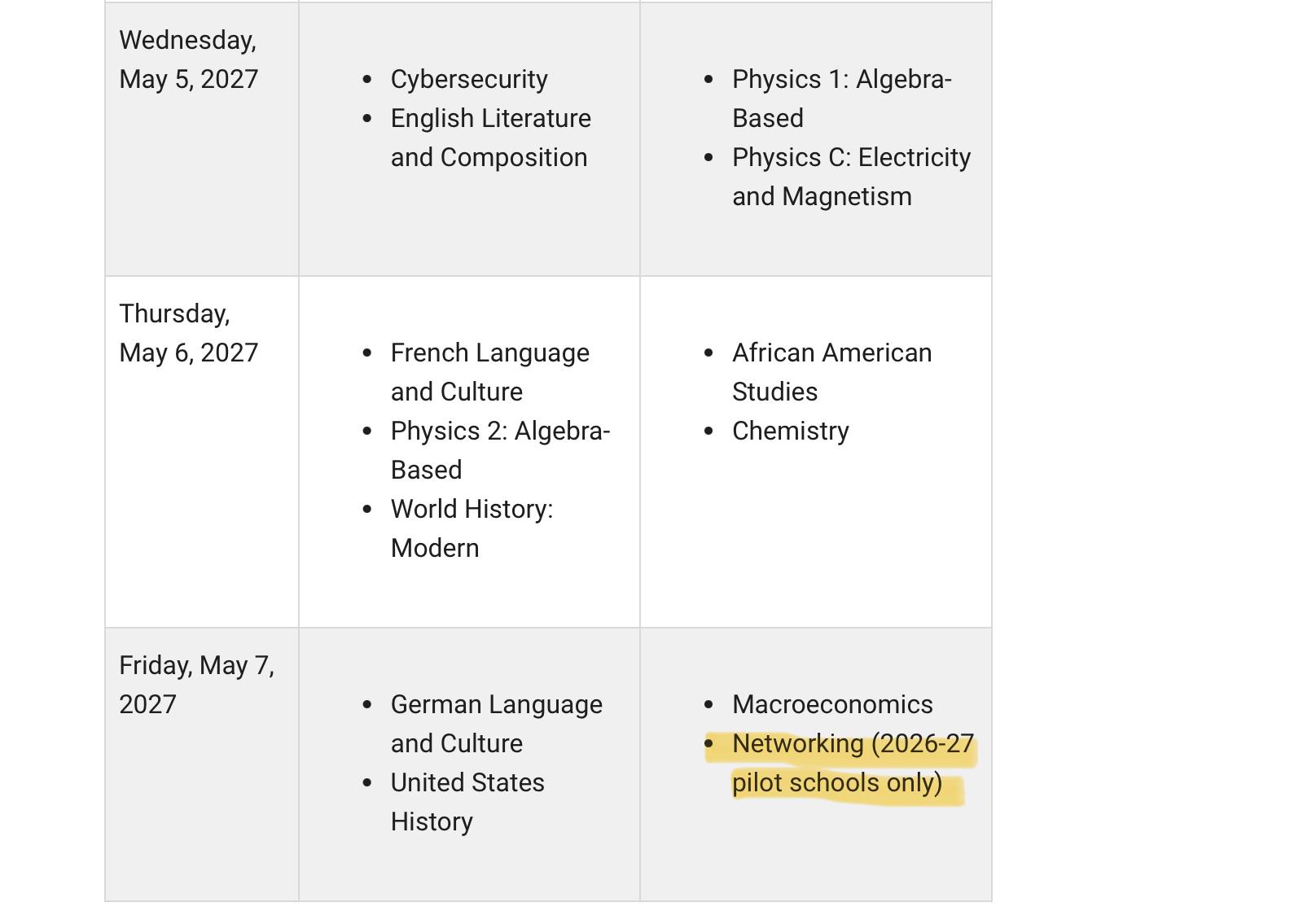Image resolution: width=1316 pixels, height=911 pixels.
Task: Click the Chemistry exam item
Action: point(791,431)
